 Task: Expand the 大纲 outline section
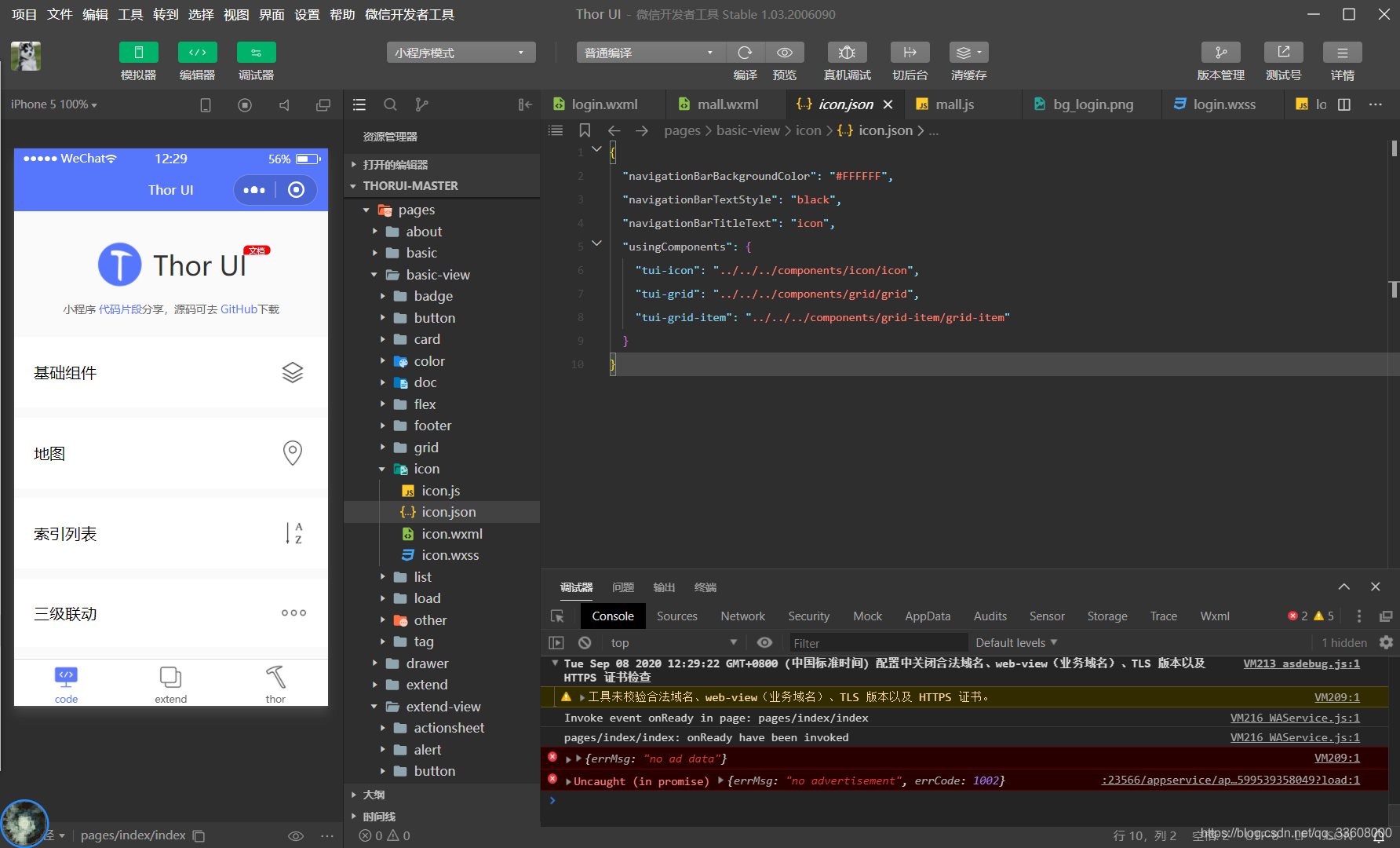click(x=442, y=795)
